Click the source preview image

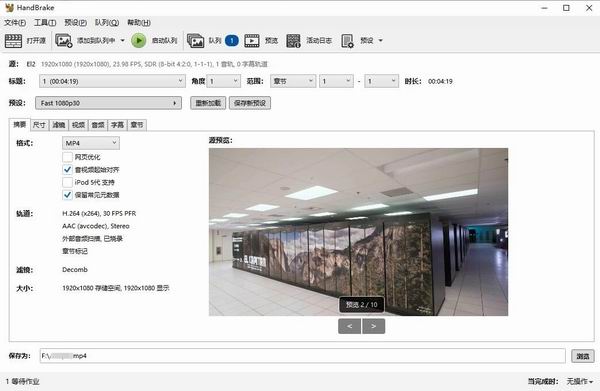[359, 232]
